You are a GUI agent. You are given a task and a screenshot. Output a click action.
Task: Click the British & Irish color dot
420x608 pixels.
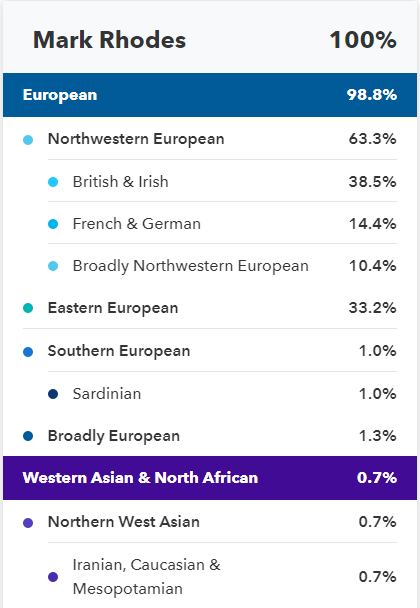click(53, 182)
